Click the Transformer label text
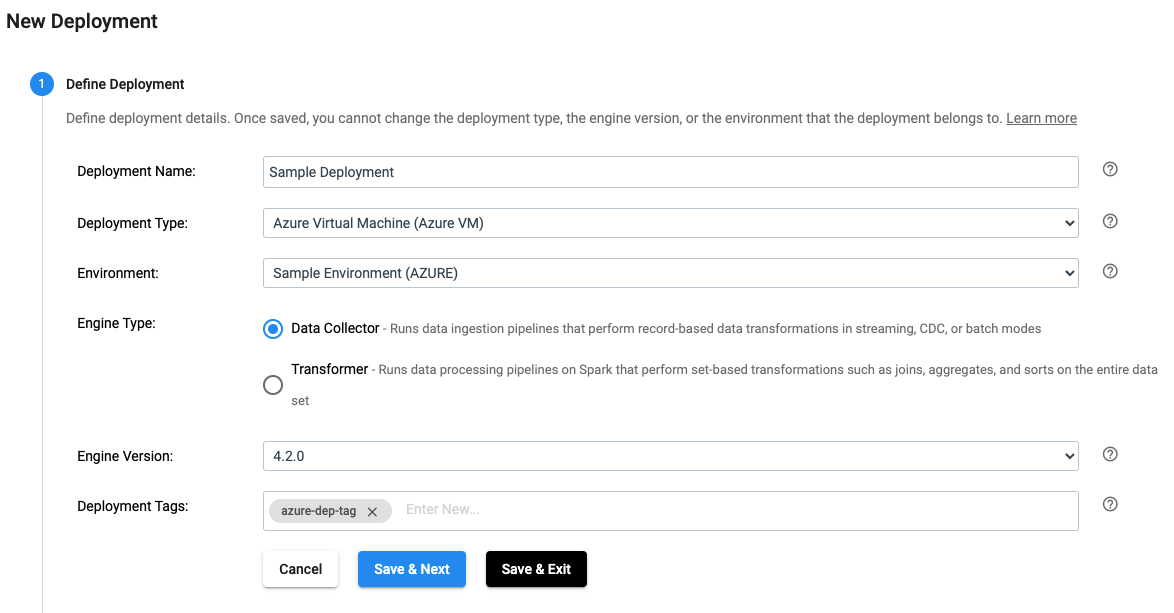The height and width of the screenshot is (613, 1174). click(329, 369)
